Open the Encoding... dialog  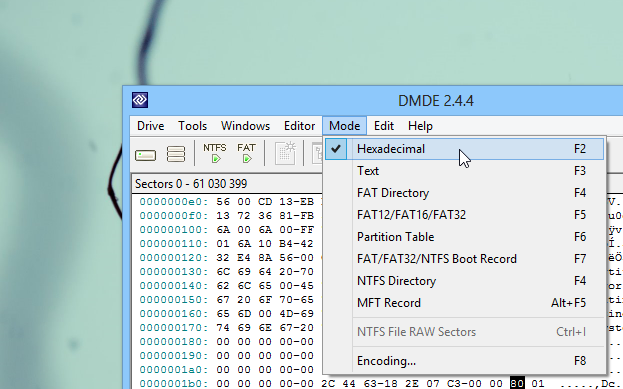(x=464, y=361)
